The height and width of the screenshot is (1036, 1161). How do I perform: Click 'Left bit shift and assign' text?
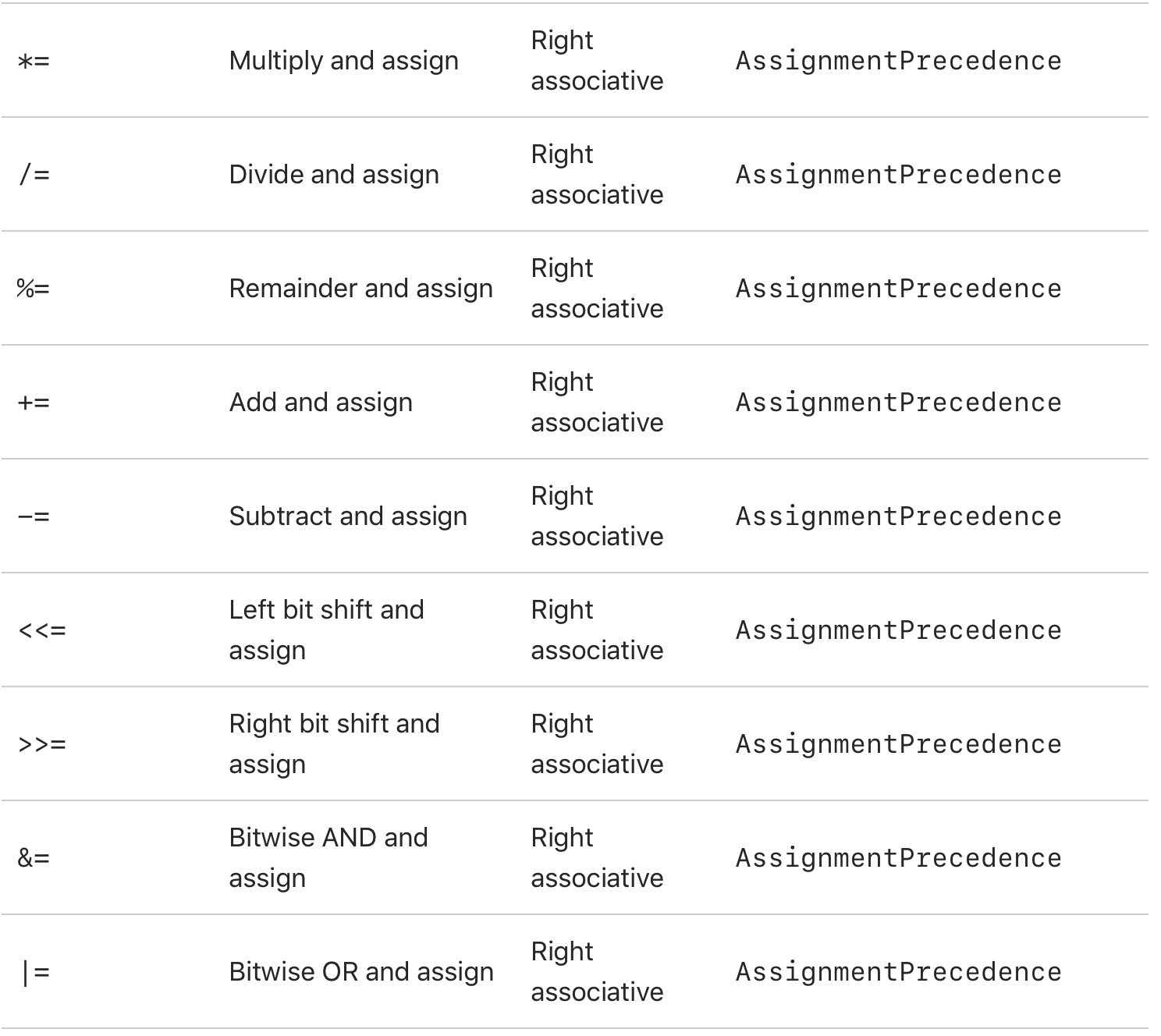coord(327,630)
